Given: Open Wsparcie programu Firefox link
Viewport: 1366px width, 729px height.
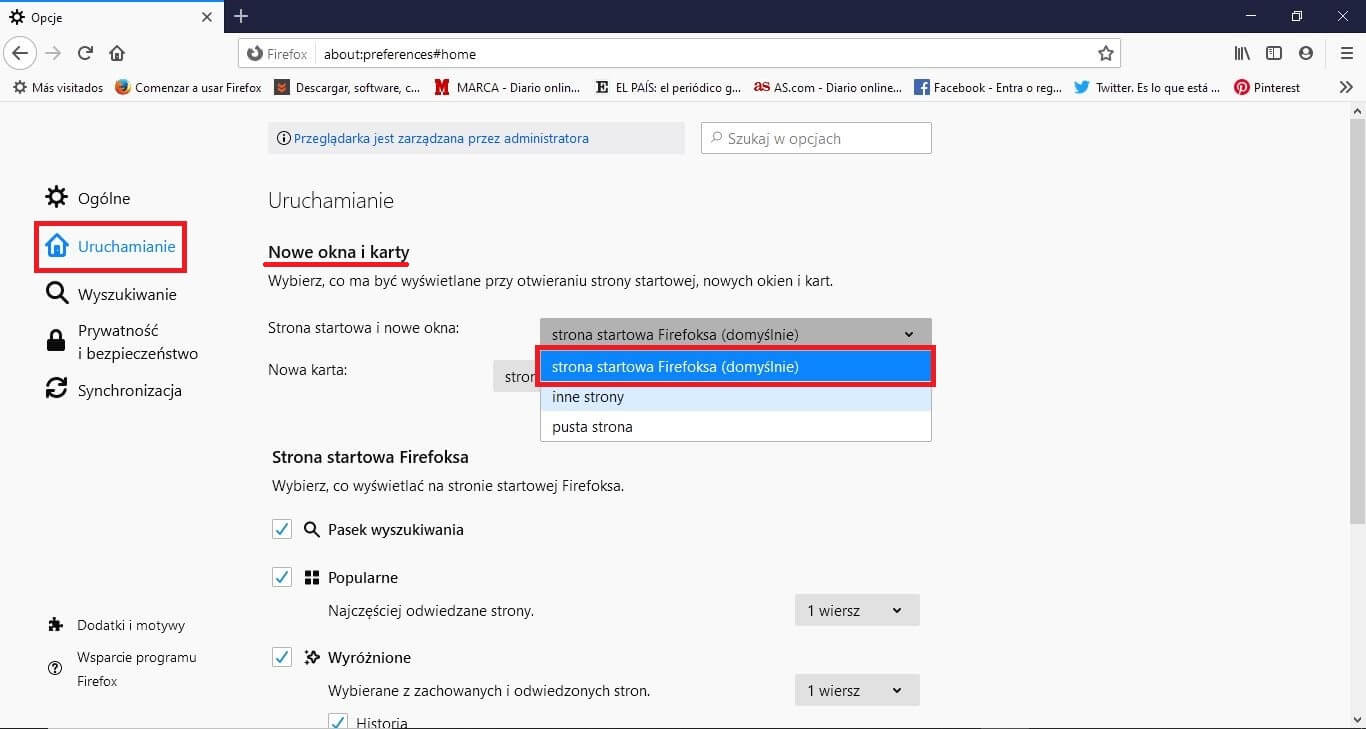Looking at the screenshot, I should coord(121,669).
